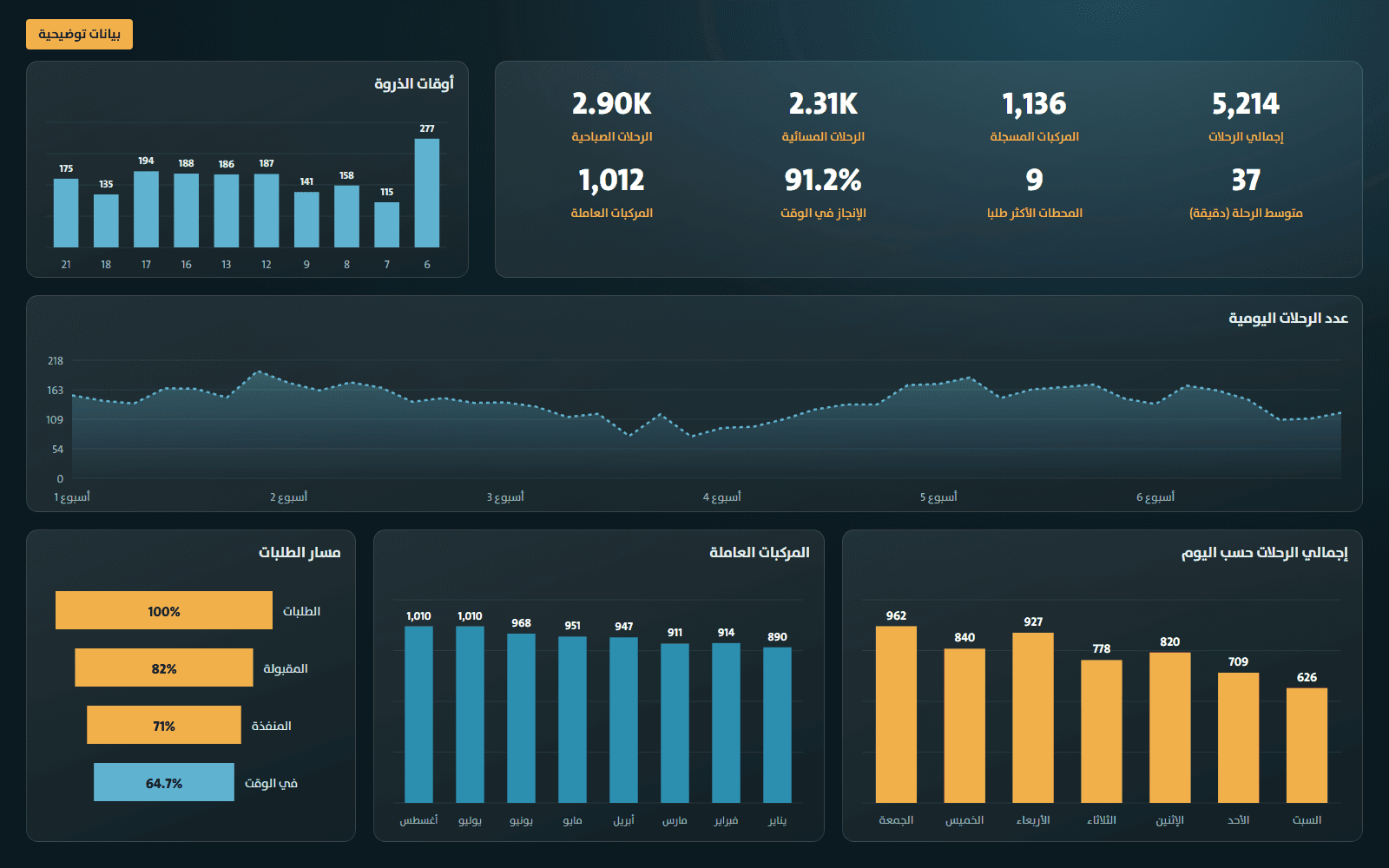Click the 1,136 المركبات المسجلة value

1034,104
